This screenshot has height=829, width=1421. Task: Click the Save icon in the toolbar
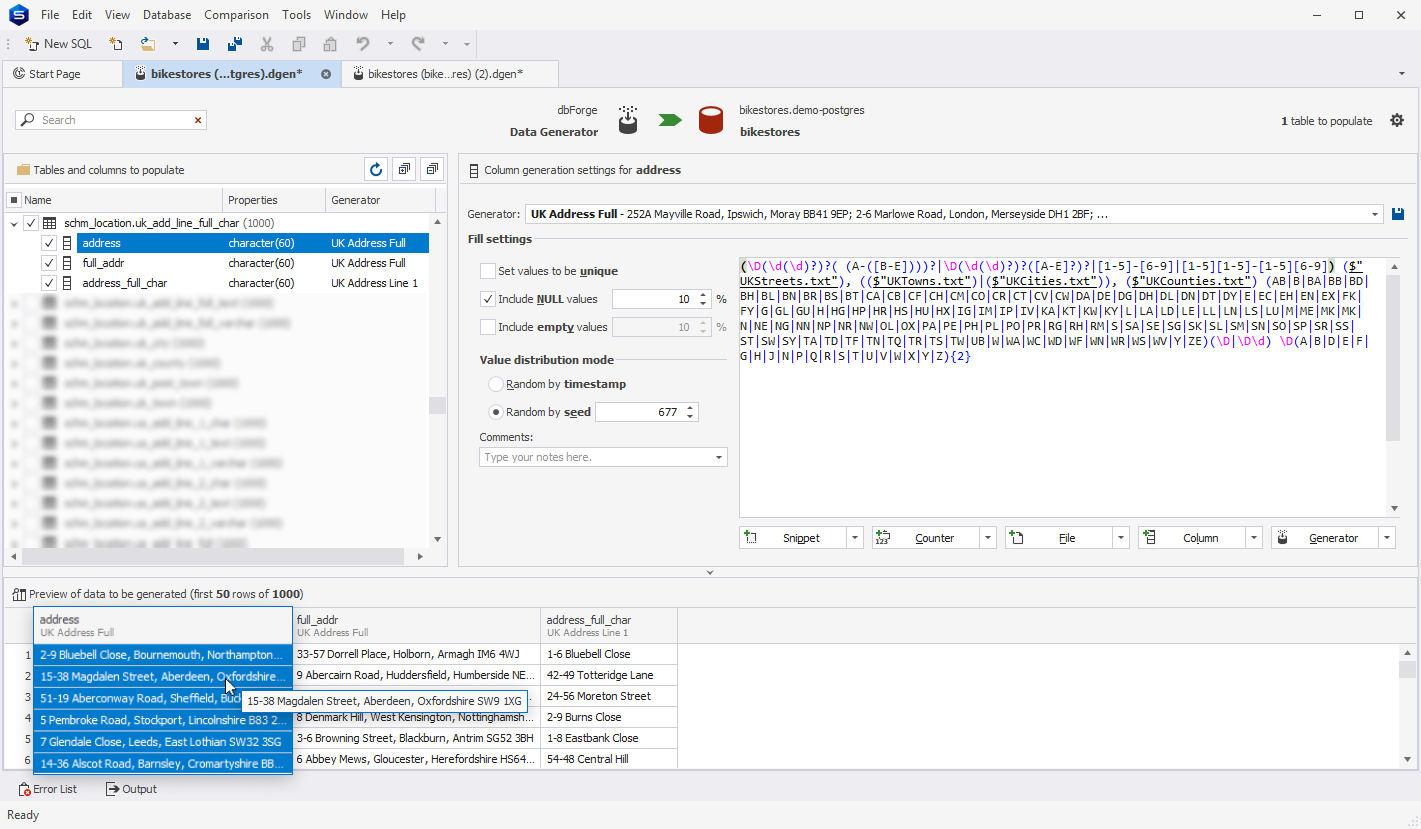click(x=203, y=44)
